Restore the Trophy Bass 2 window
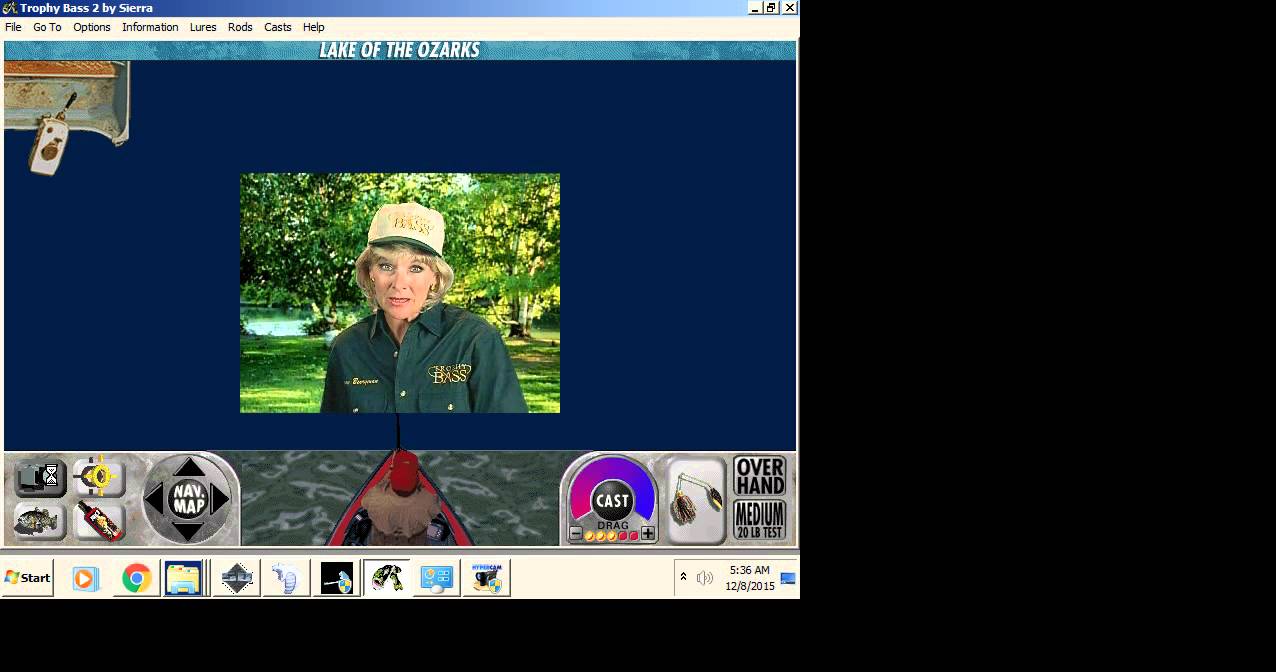 point(771,7)
